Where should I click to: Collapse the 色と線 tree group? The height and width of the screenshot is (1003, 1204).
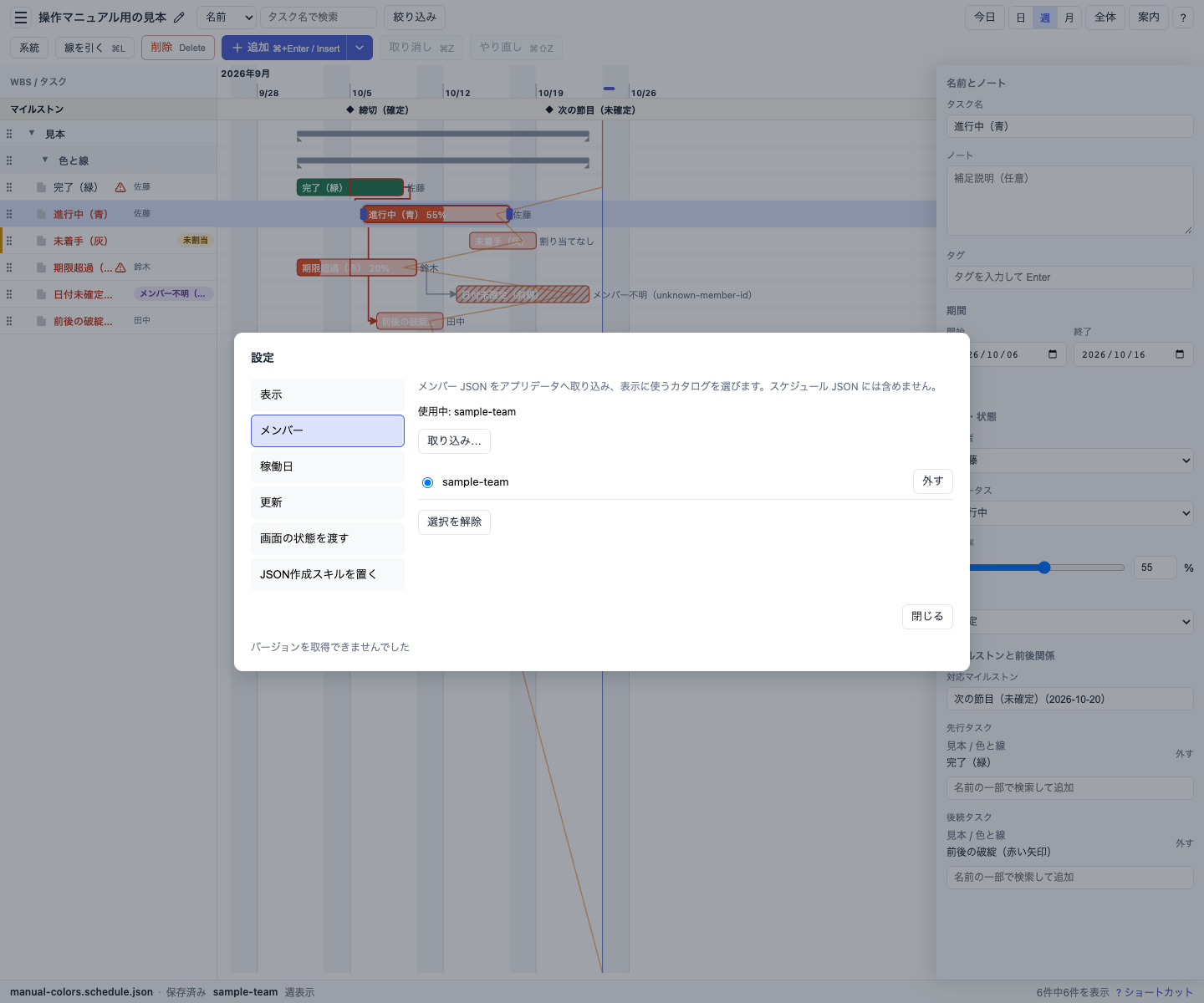click(45, 160)
